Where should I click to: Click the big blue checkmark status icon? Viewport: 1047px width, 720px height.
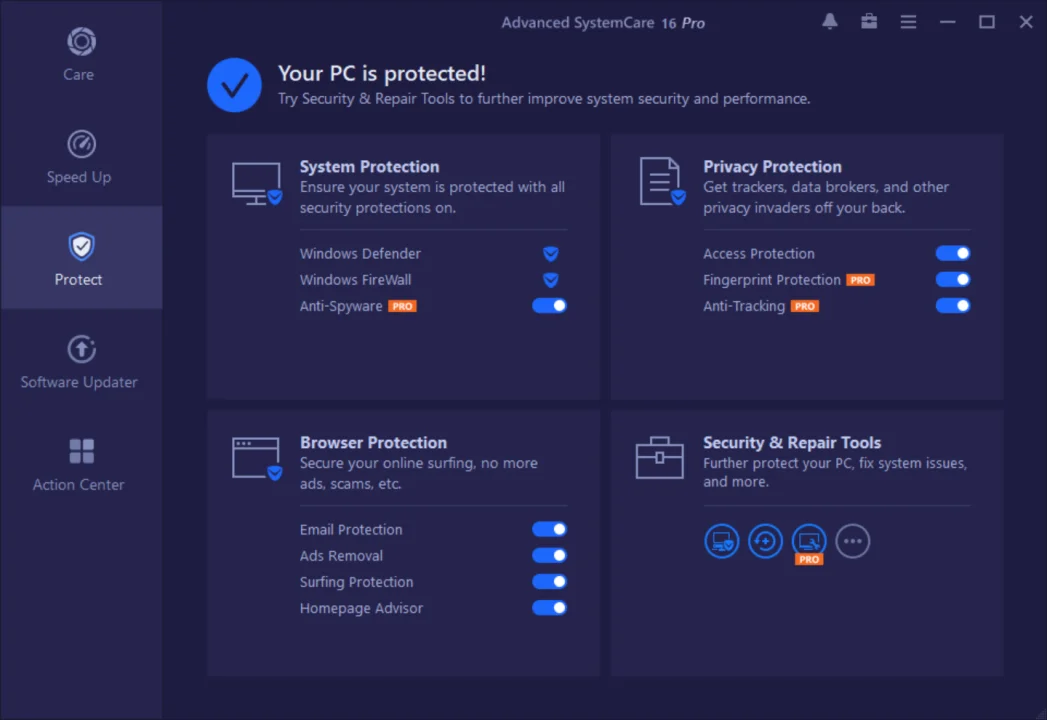[x=234, y=85]
